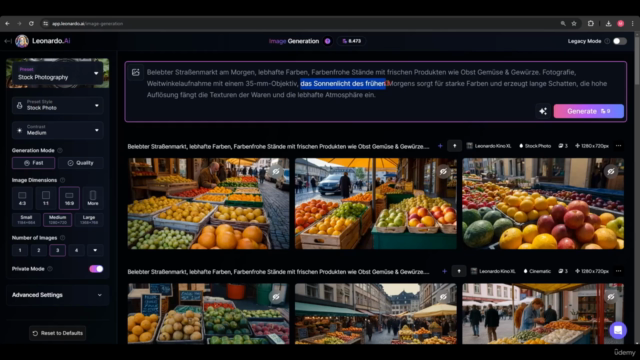
Task: Toggle Legacy Mode switch
Action: pyautogui.click(x=619, y=41)
